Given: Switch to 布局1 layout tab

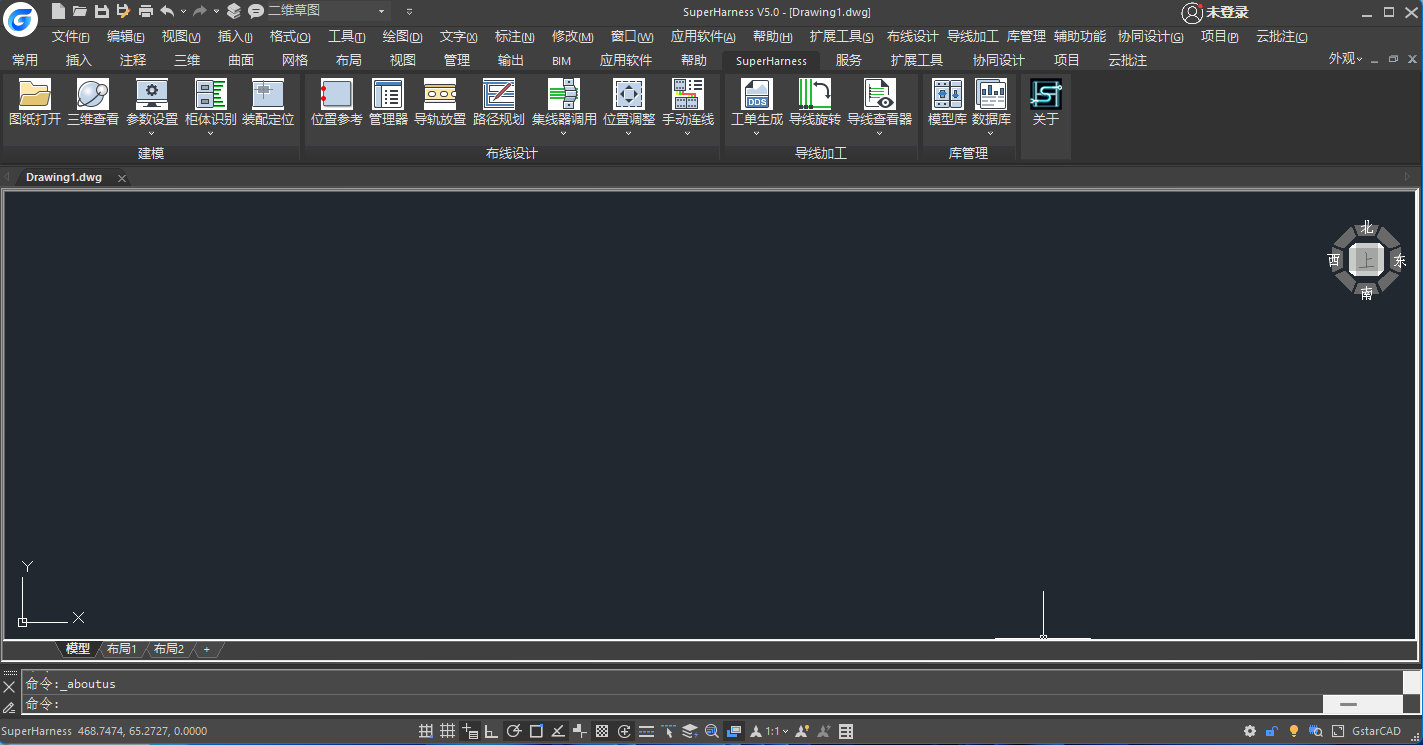Looking at the screenshot, I should [x=121, y=649].
